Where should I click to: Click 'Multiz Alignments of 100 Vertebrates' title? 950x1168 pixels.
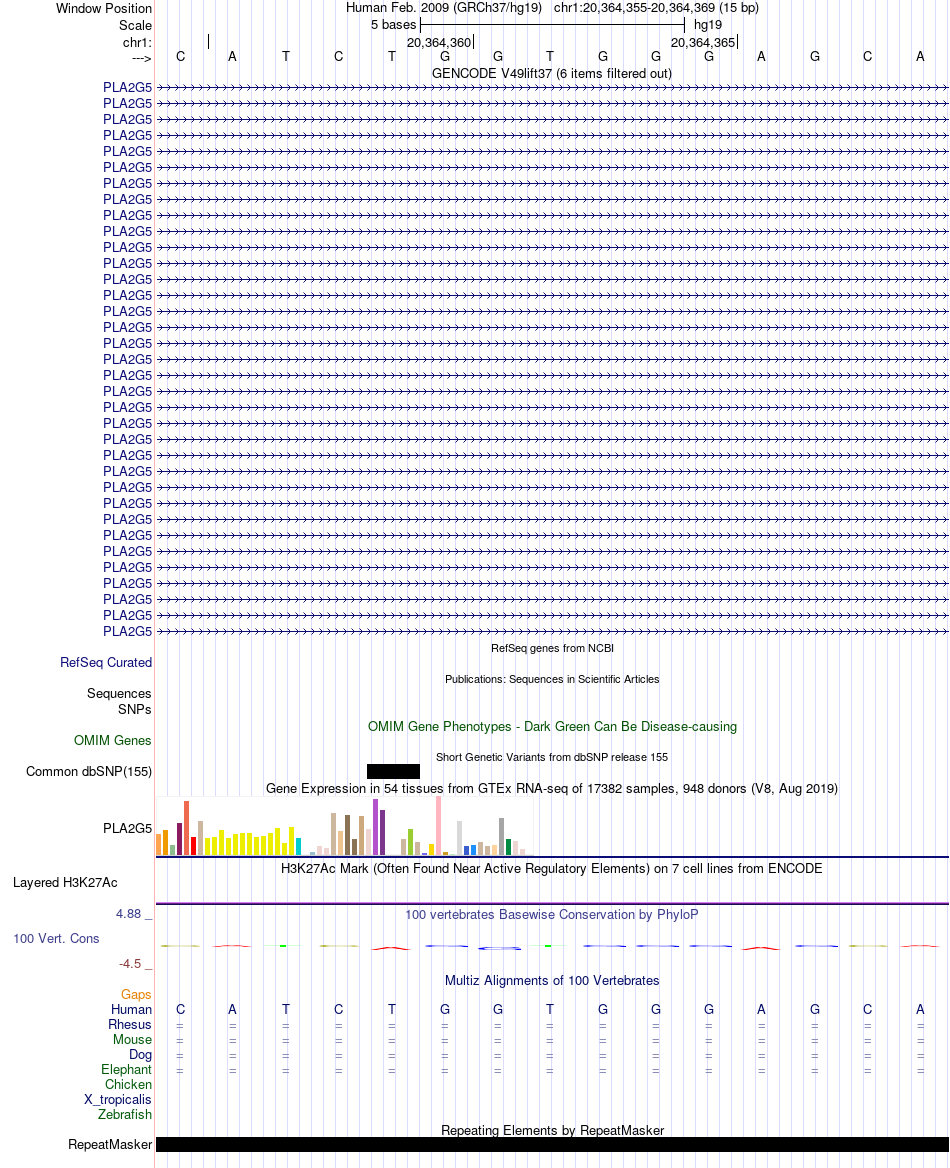(x=552, y=980)
